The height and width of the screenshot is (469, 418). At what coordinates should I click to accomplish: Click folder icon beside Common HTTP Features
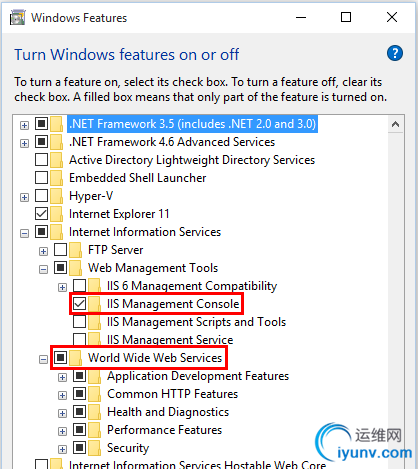click(x=95, y=394)
